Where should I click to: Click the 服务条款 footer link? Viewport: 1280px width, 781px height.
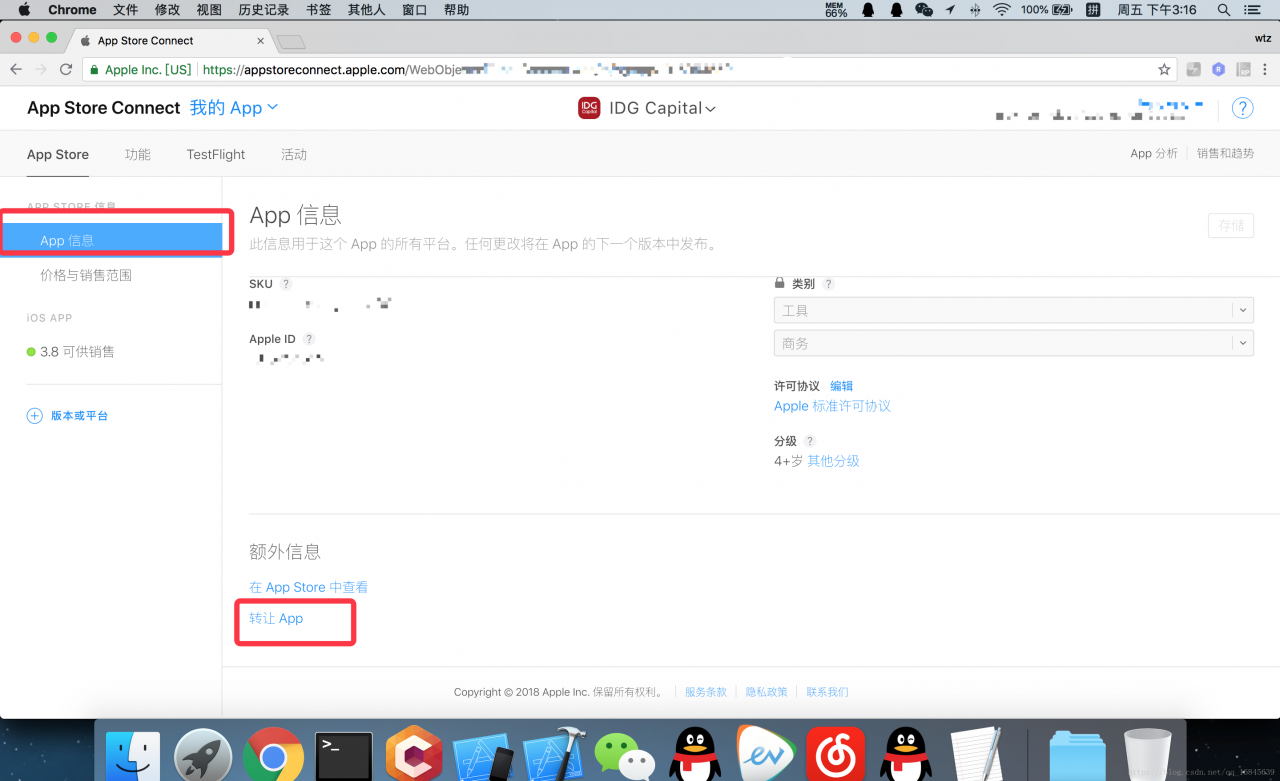706,692
